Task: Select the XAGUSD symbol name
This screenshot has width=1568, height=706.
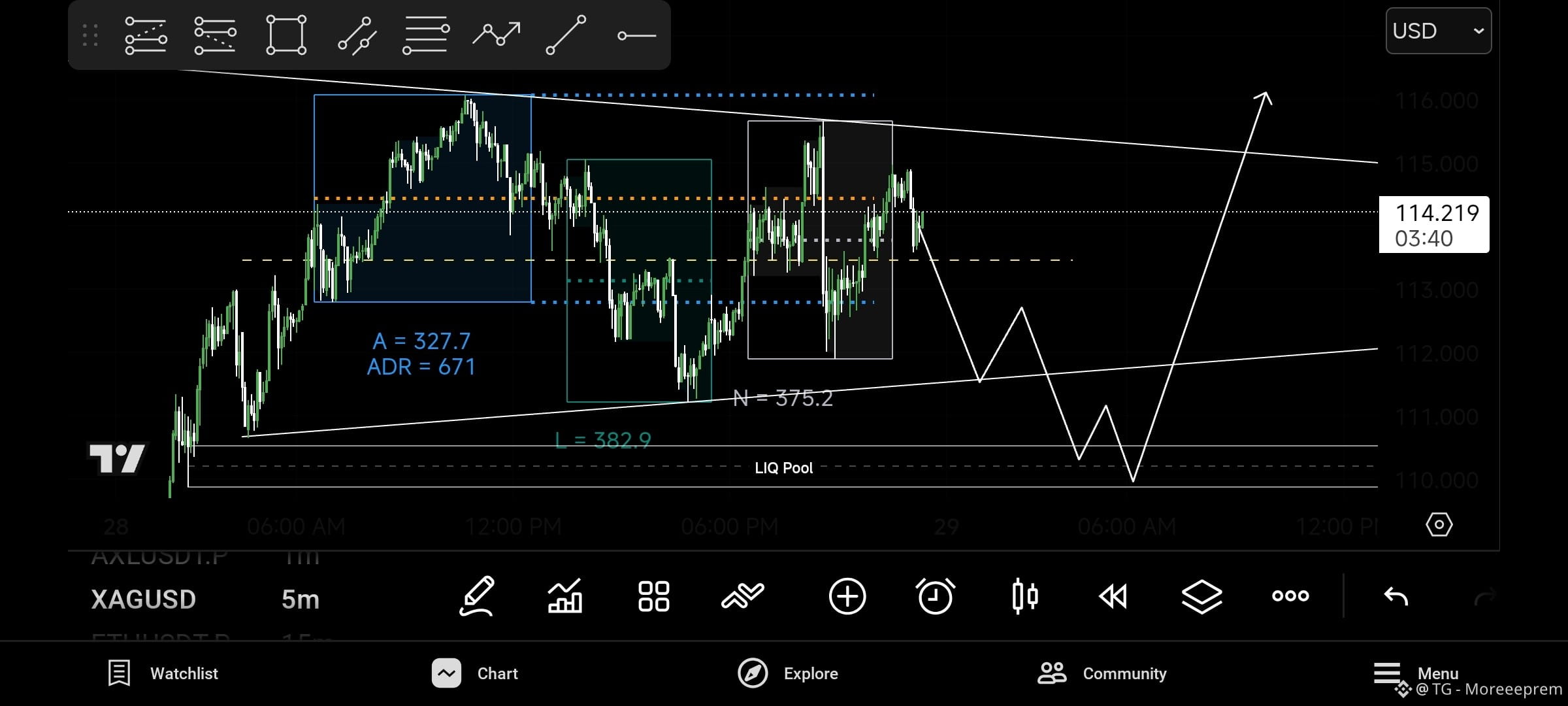Action: [x=144, y=599]
